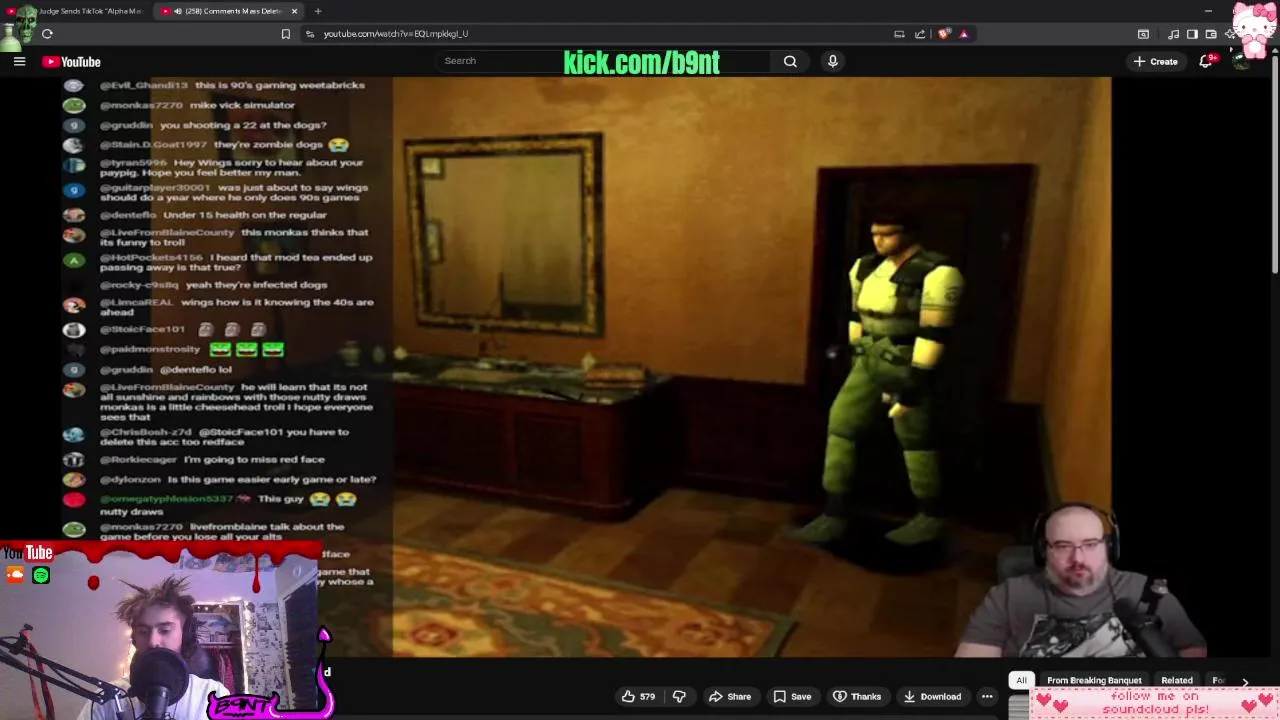1280x720 pixels.
Task: Click the youtube.com address bar URL
Action: point(395,34)
